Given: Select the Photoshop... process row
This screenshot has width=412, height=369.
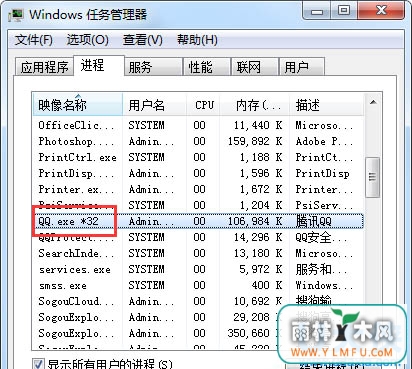Looking at the screenshot, I should pyautogui.click(x=198, y=141).
